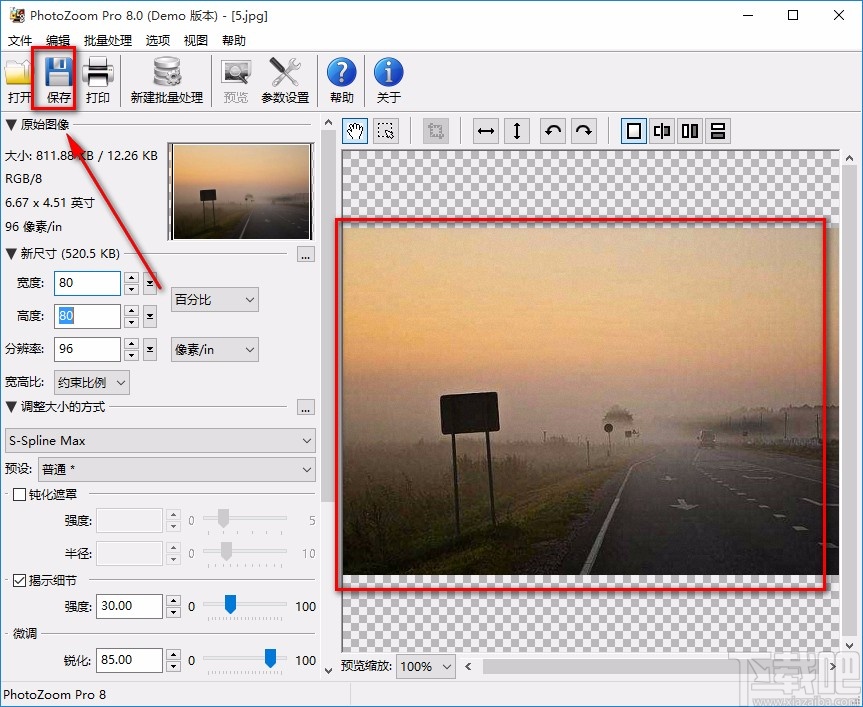Open the 视图 menu
The height and width of the screenshot is (707, 863).
coord(195,40)
